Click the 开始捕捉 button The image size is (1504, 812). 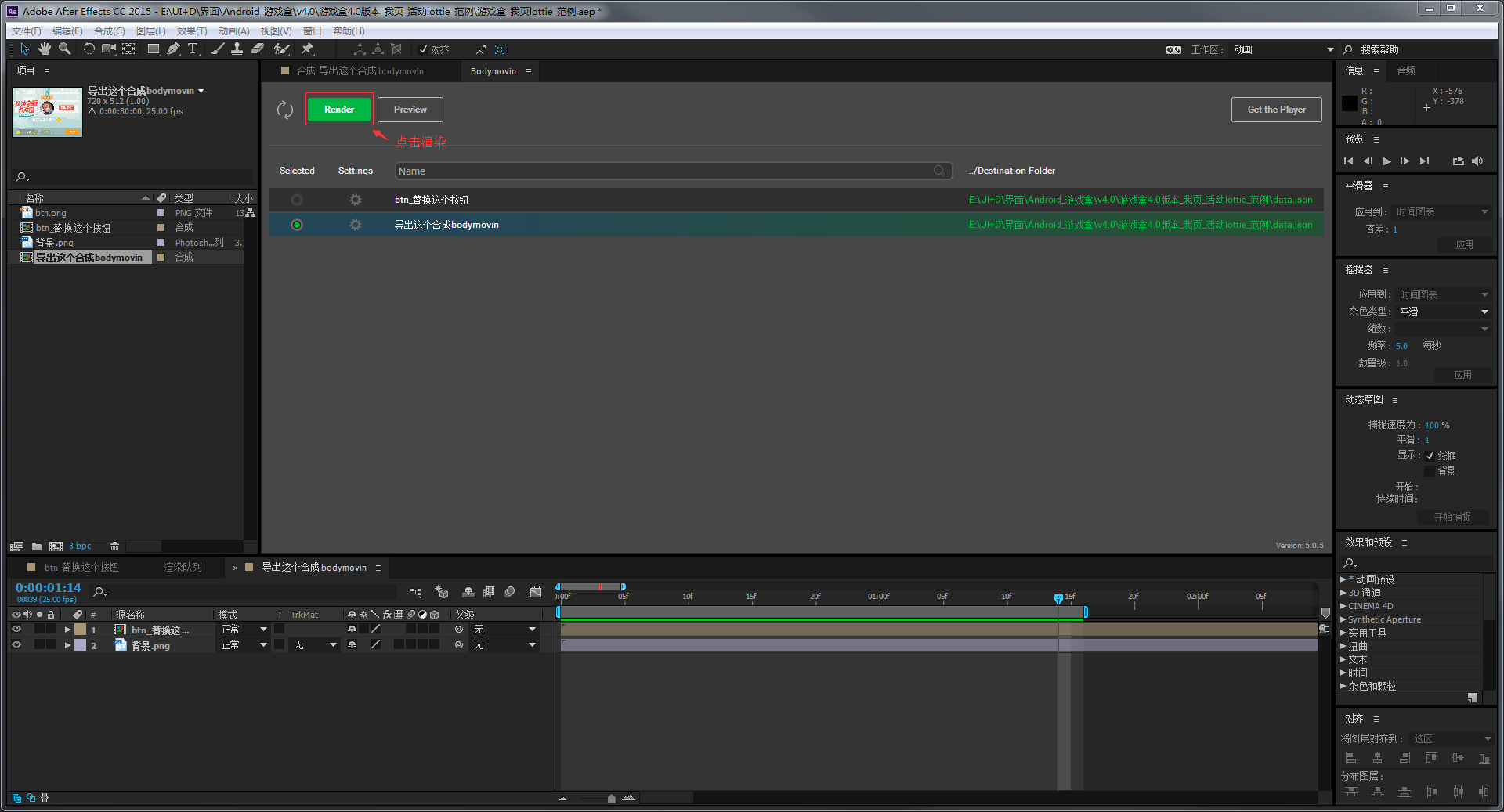[x=1452, y=518]
